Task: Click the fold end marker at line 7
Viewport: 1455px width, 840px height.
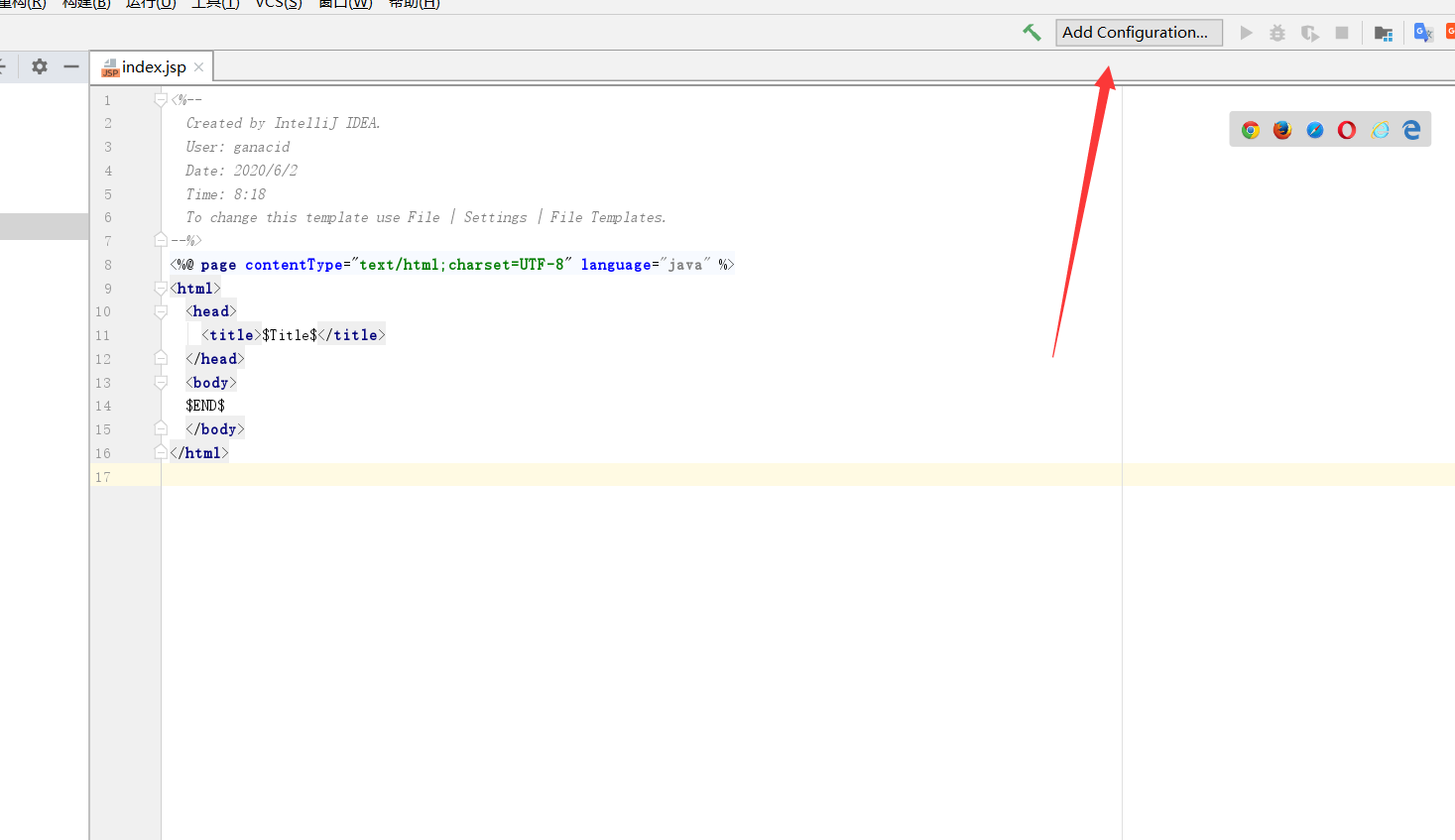Action: click(161, 240)
